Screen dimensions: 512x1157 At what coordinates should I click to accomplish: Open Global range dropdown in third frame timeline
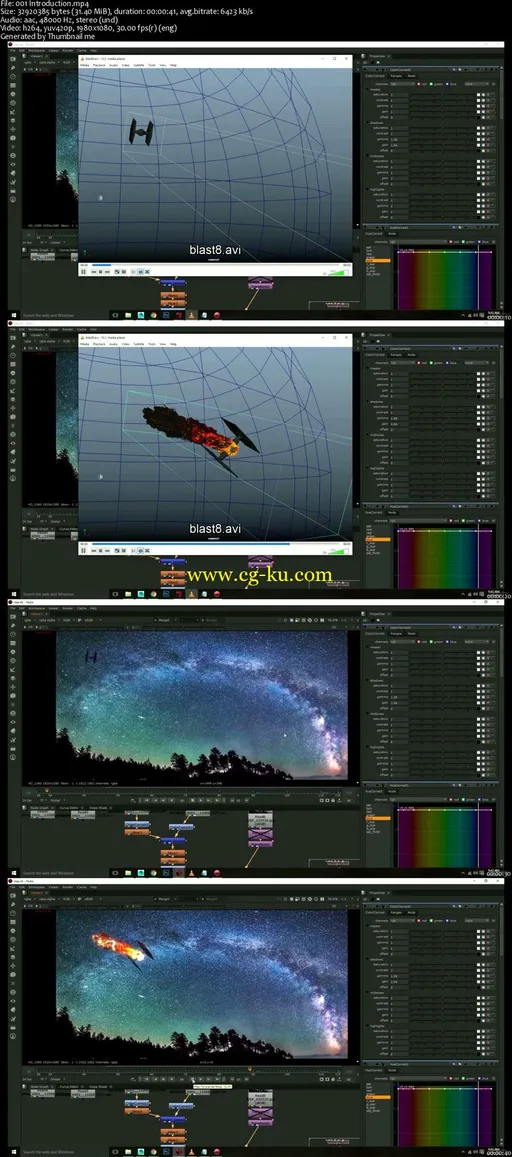coord(56,799)
